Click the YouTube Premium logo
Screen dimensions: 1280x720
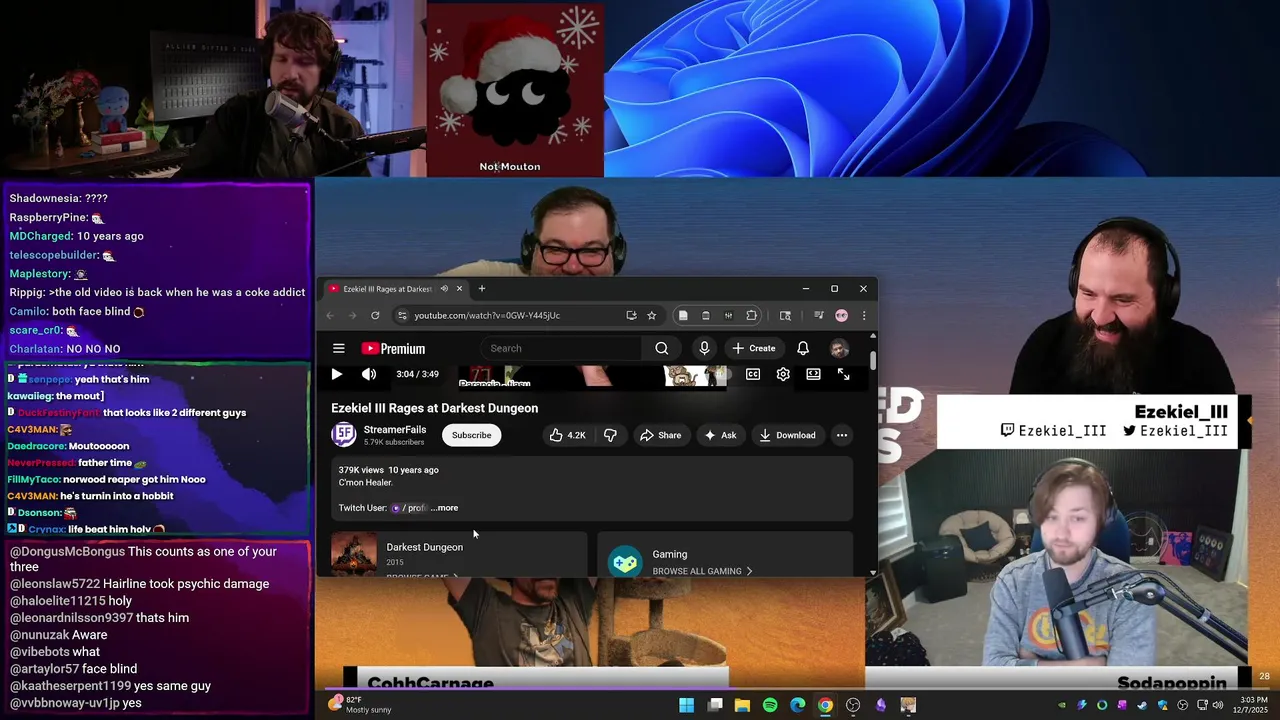393,348
